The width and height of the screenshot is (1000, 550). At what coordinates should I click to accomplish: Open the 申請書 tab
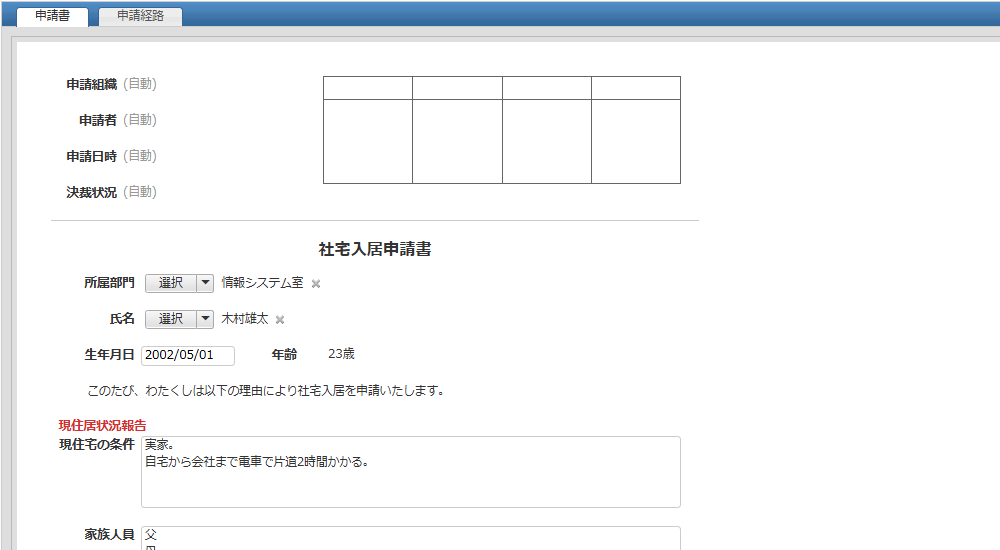click(x=52, y=16)
